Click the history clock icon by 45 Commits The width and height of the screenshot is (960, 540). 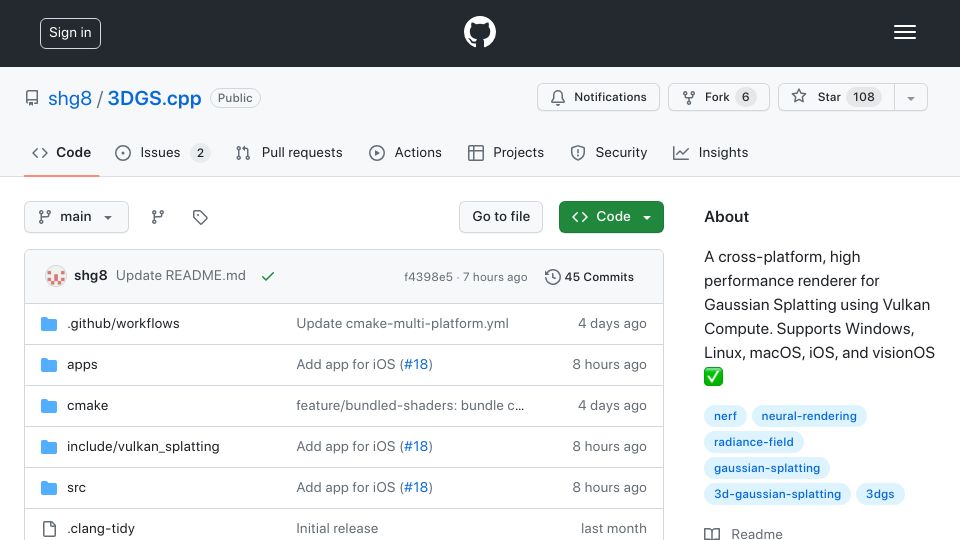coord(552,277)
